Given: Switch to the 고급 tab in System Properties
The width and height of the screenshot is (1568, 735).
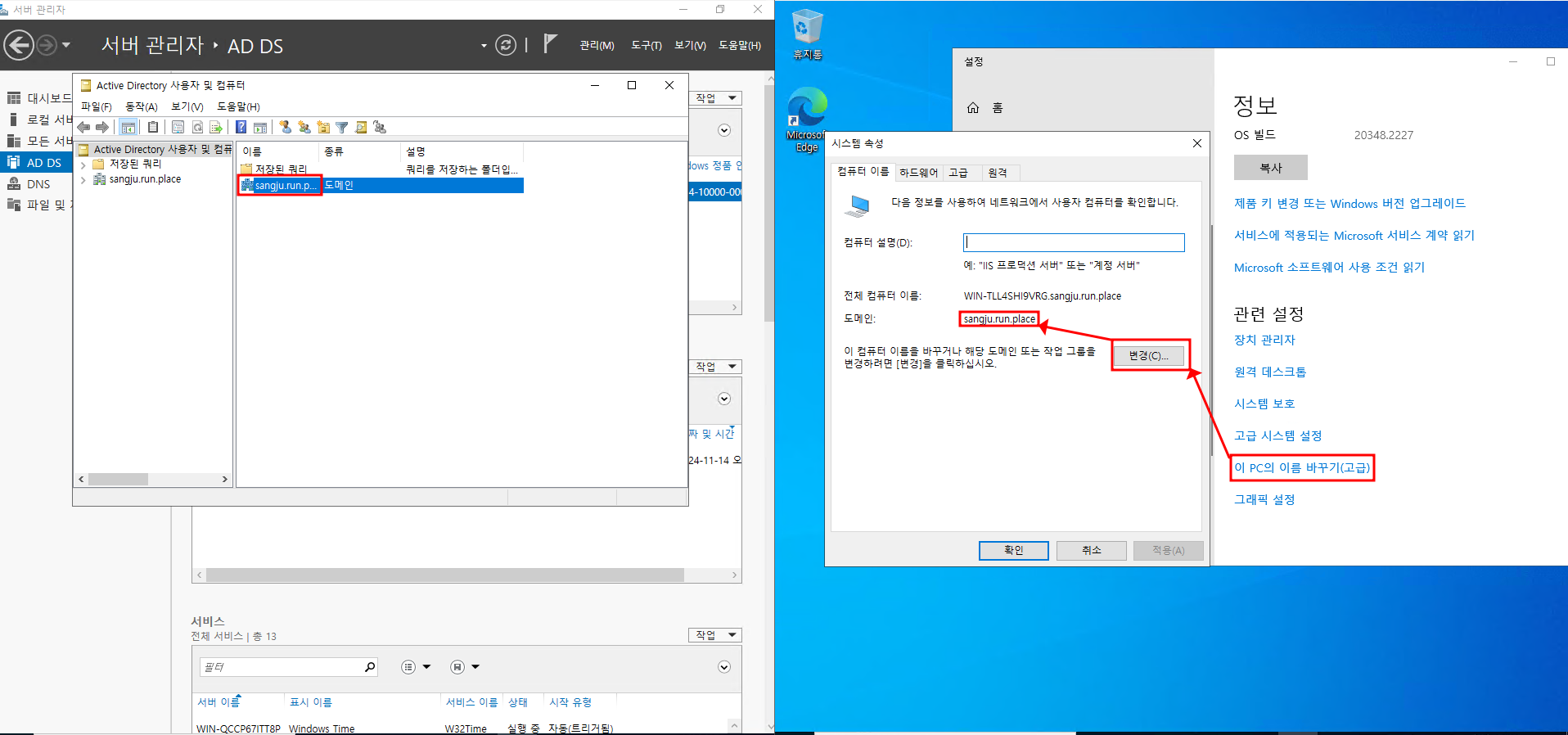Looking at the screenshot, I should pos(958,173).
